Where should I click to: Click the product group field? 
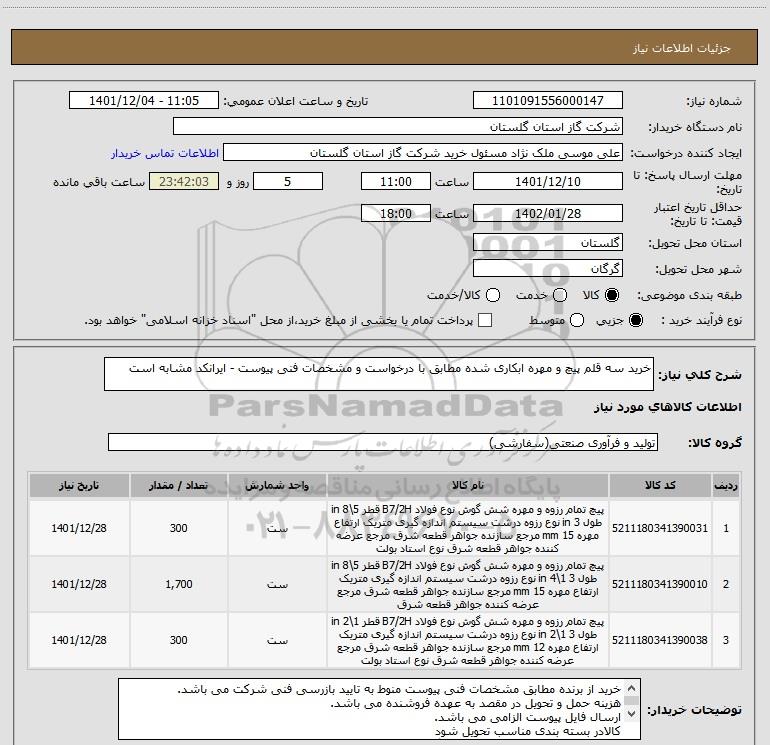[383, 442]
